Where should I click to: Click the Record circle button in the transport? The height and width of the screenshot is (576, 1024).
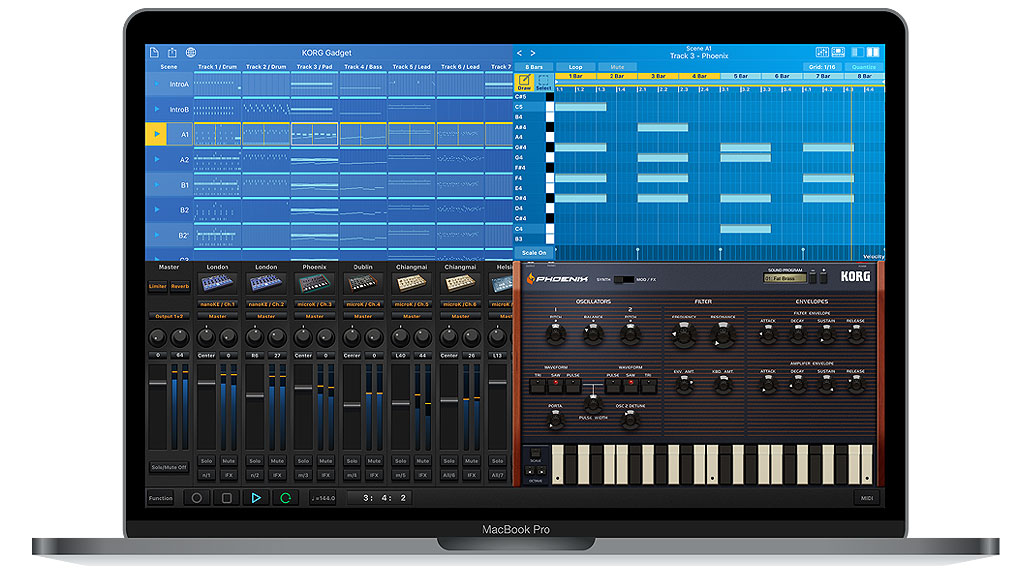point(197,498)
